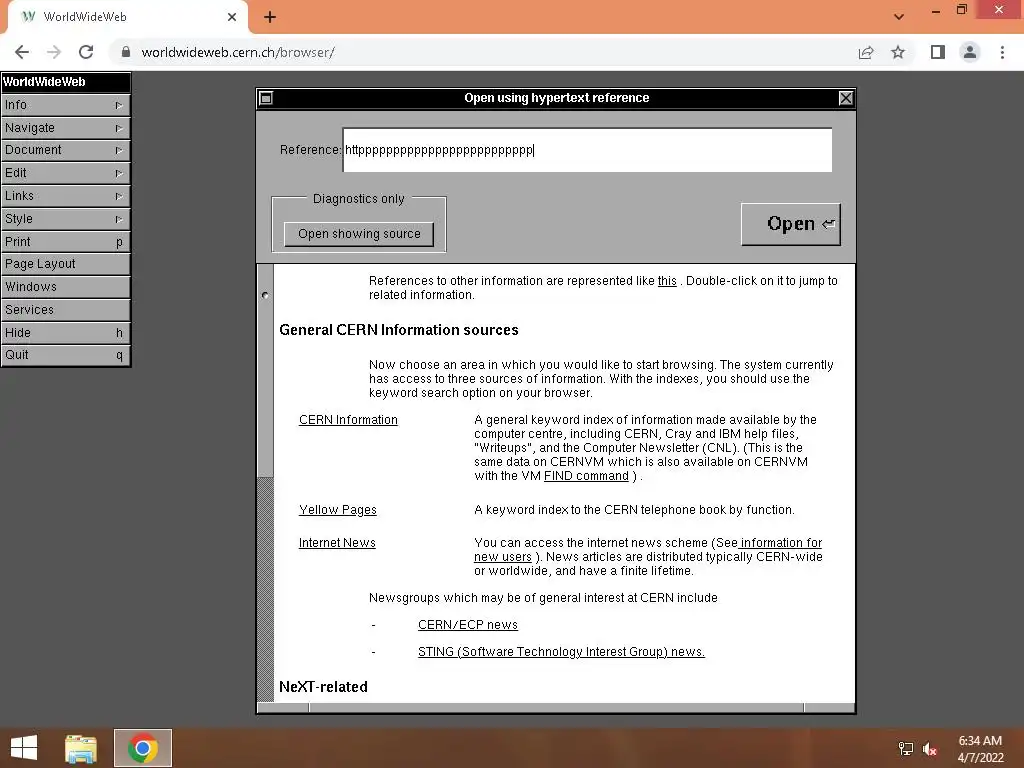Screen dimensions: 1024x768
Task: Open the CERN Information link
Action: click(348, 420)
